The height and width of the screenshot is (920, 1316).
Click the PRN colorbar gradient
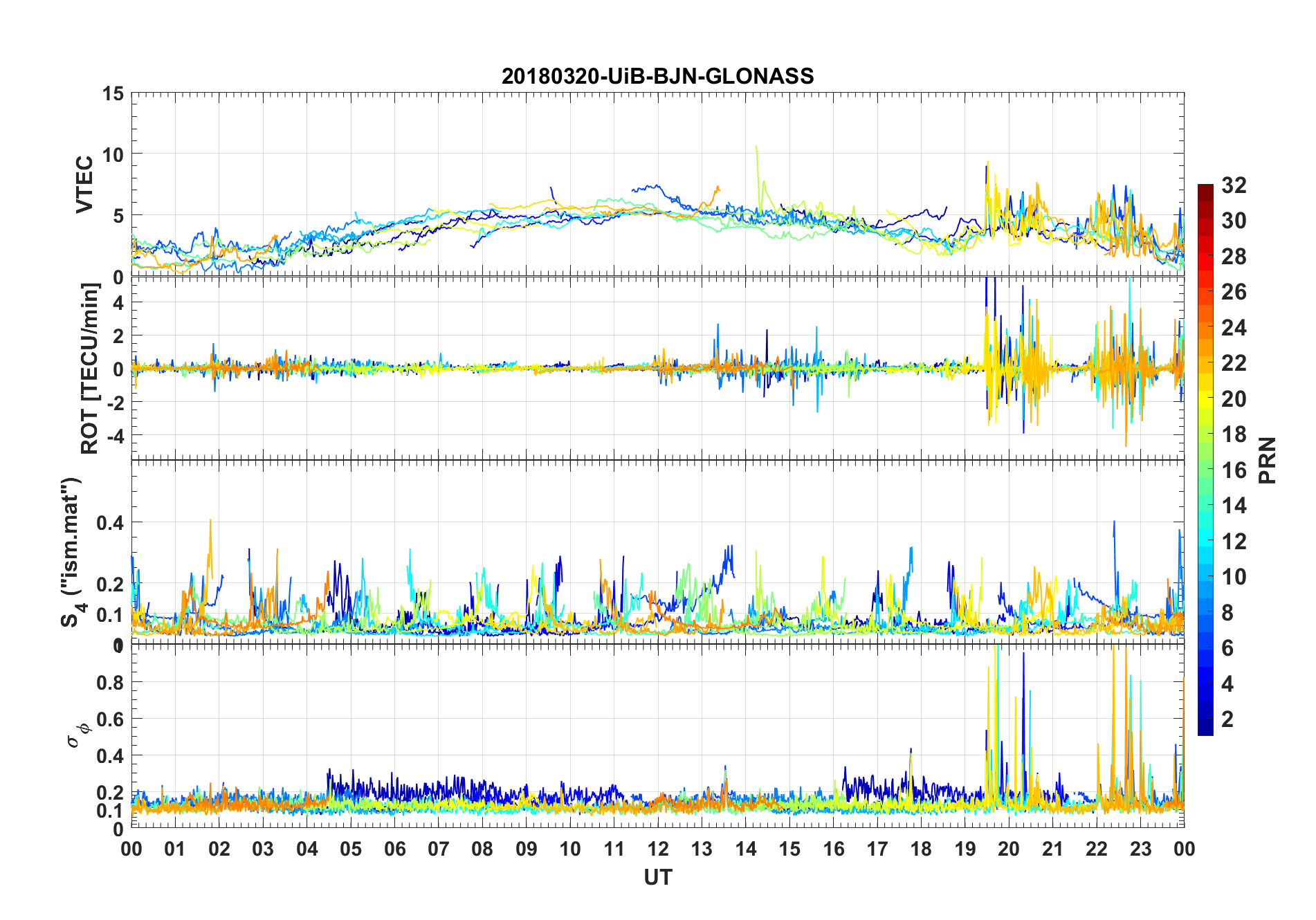(x=1205, y=460)
